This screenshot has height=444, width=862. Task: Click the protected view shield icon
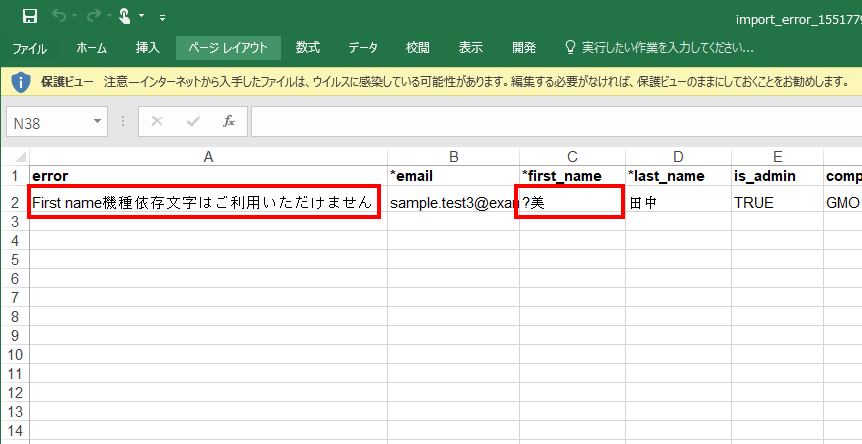20,80
